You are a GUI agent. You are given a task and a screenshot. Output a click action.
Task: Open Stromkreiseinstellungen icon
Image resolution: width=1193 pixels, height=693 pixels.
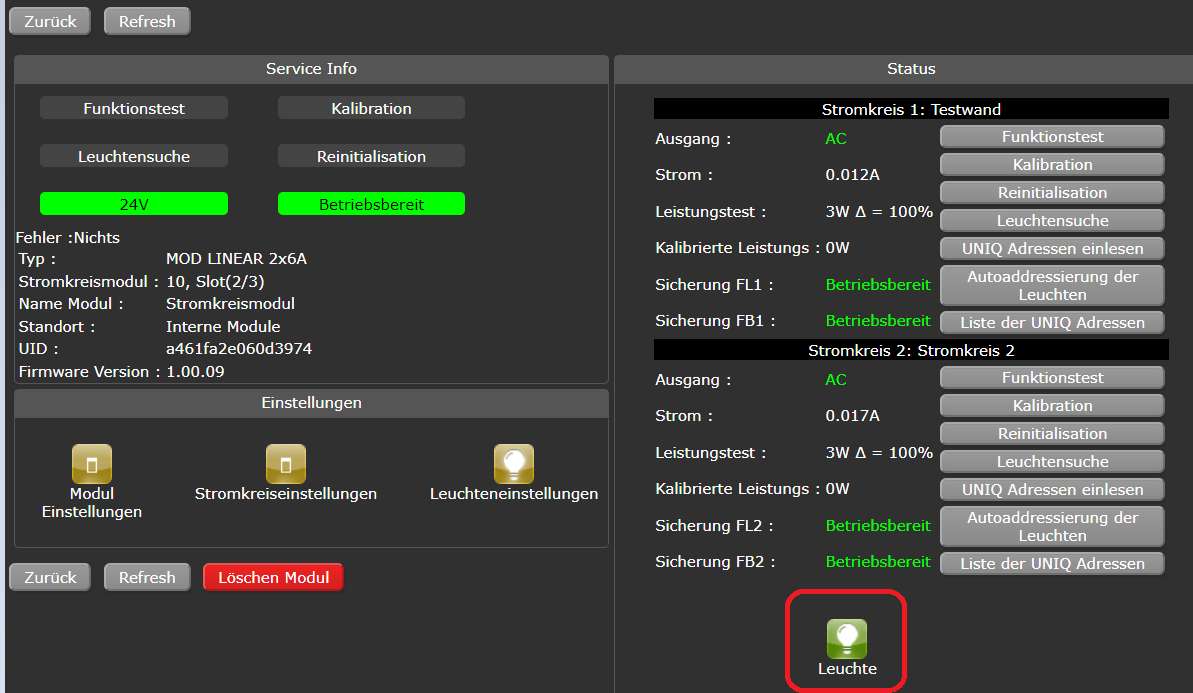pyautogui.click(x=286, y=464)
